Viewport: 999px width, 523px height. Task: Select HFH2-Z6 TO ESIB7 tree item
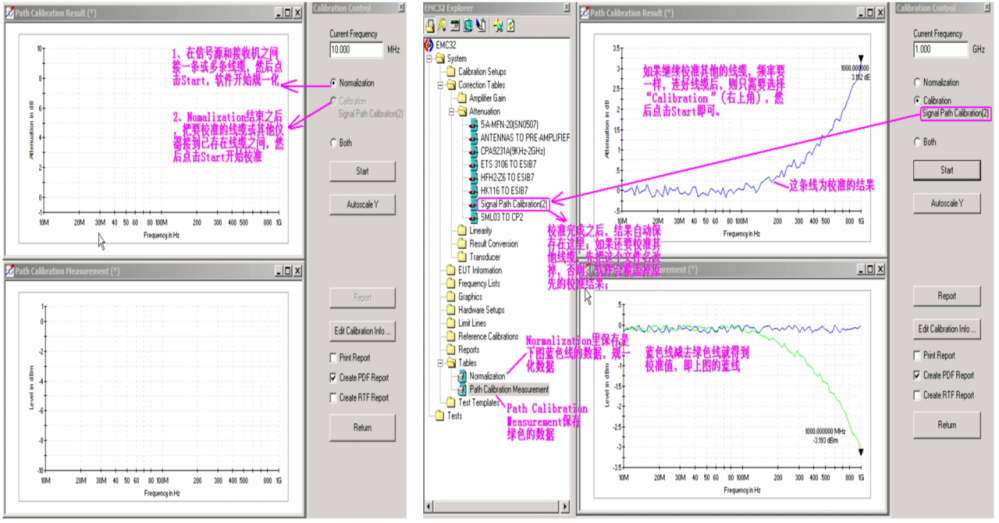[507, 178]
